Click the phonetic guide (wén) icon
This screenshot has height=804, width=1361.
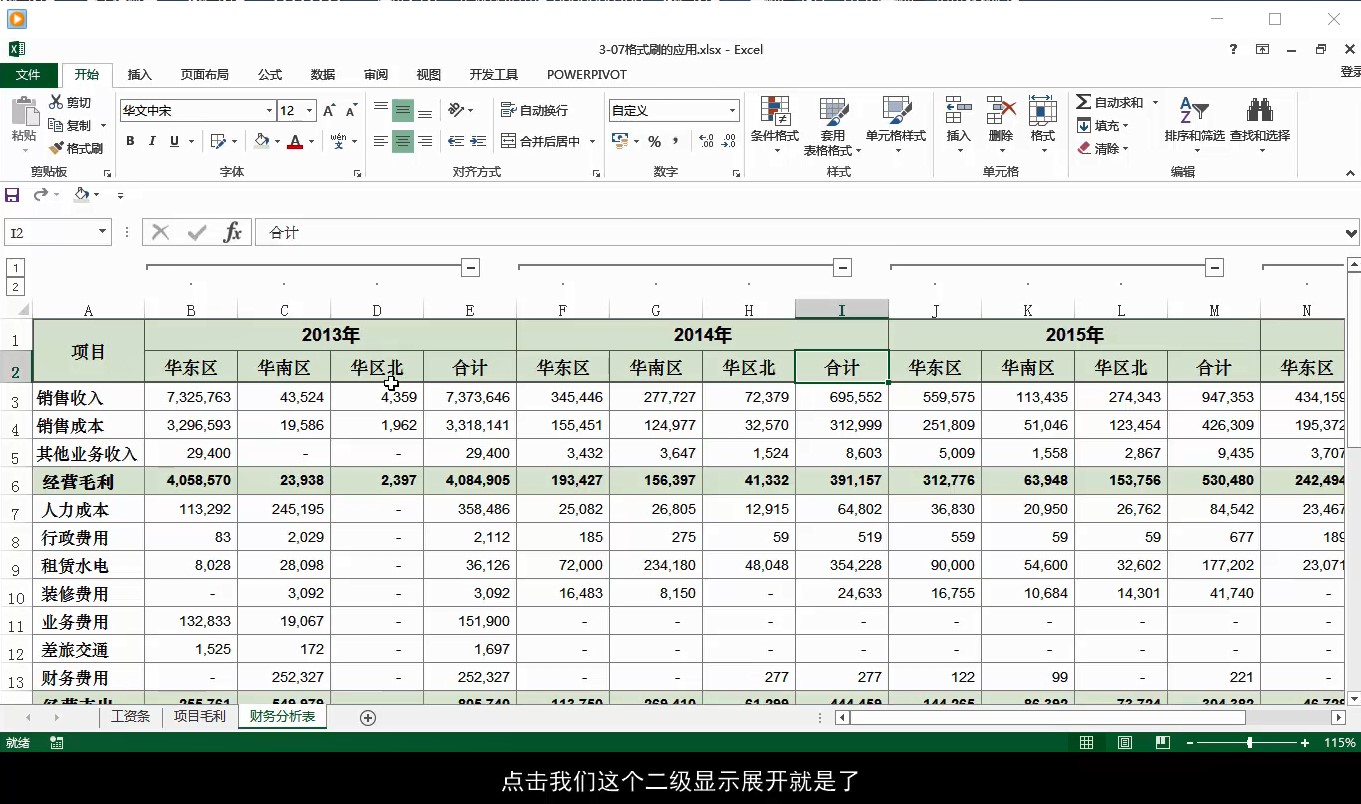pos(338,141)
